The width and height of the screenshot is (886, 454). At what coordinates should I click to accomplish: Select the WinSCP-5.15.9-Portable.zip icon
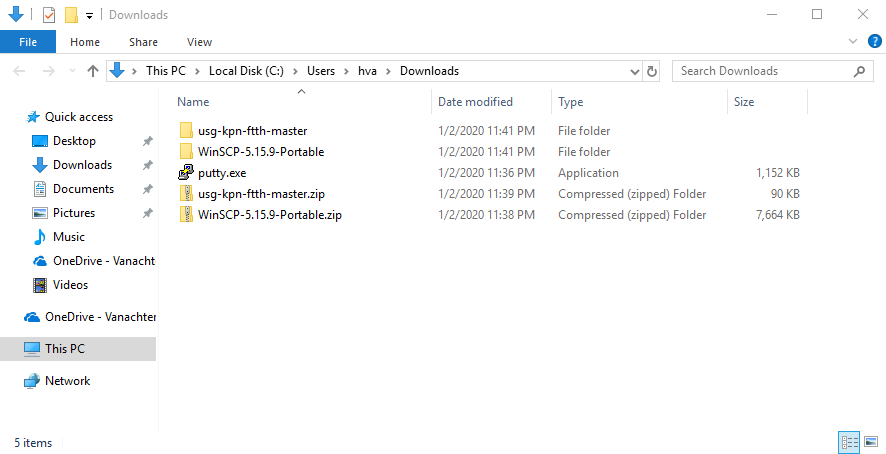point(186,214)
